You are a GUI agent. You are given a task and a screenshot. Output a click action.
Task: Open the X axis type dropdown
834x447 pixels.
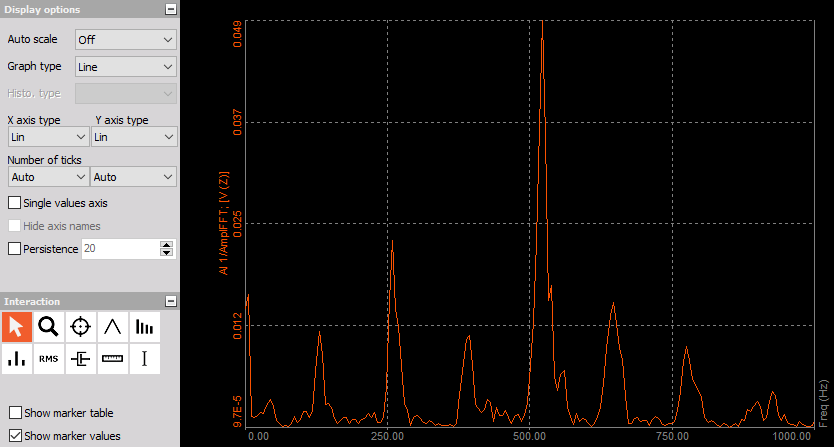tap(48, 137)
